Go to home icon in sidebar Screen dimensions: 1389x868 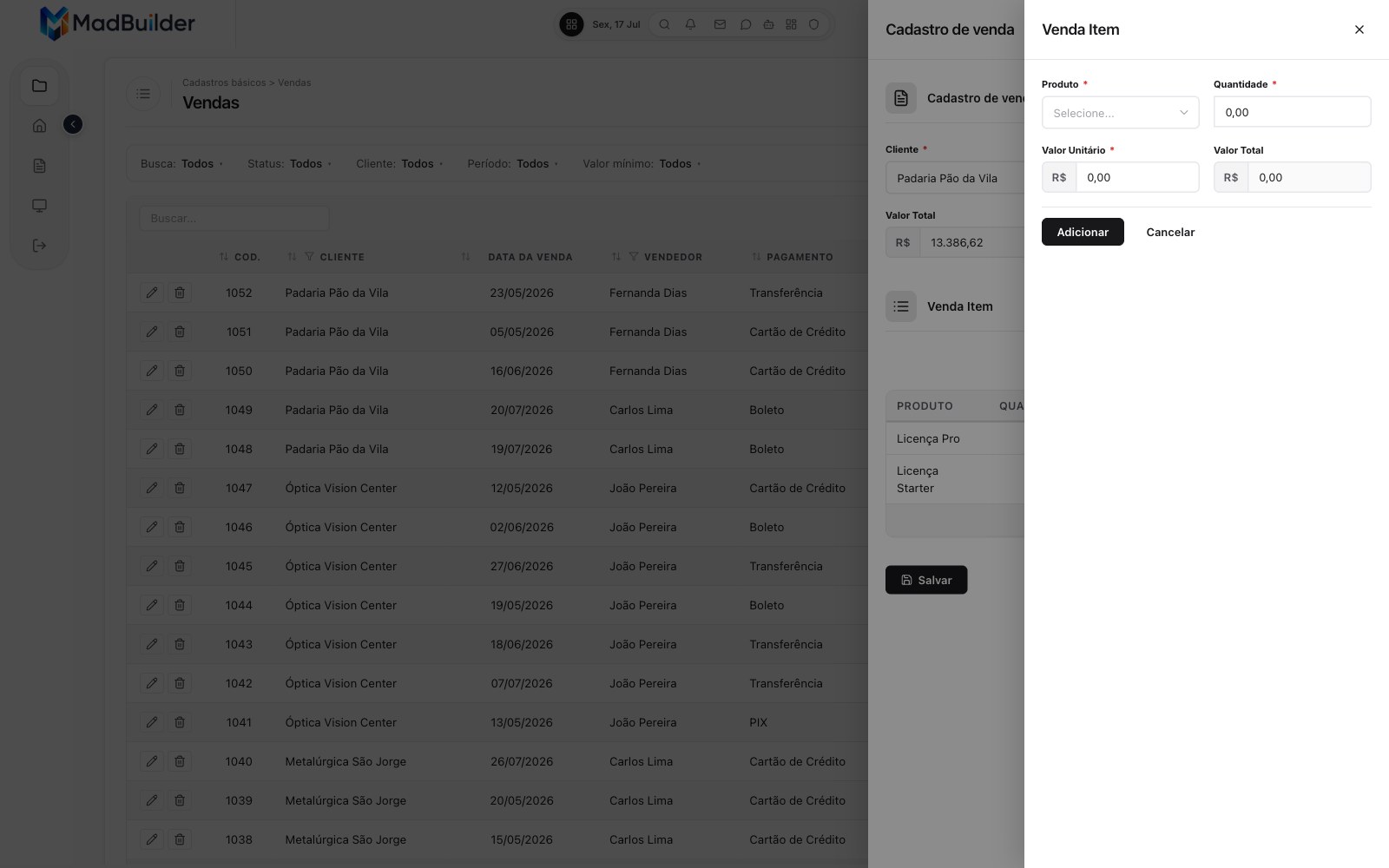pyautogui.click(x=39, y=126)
